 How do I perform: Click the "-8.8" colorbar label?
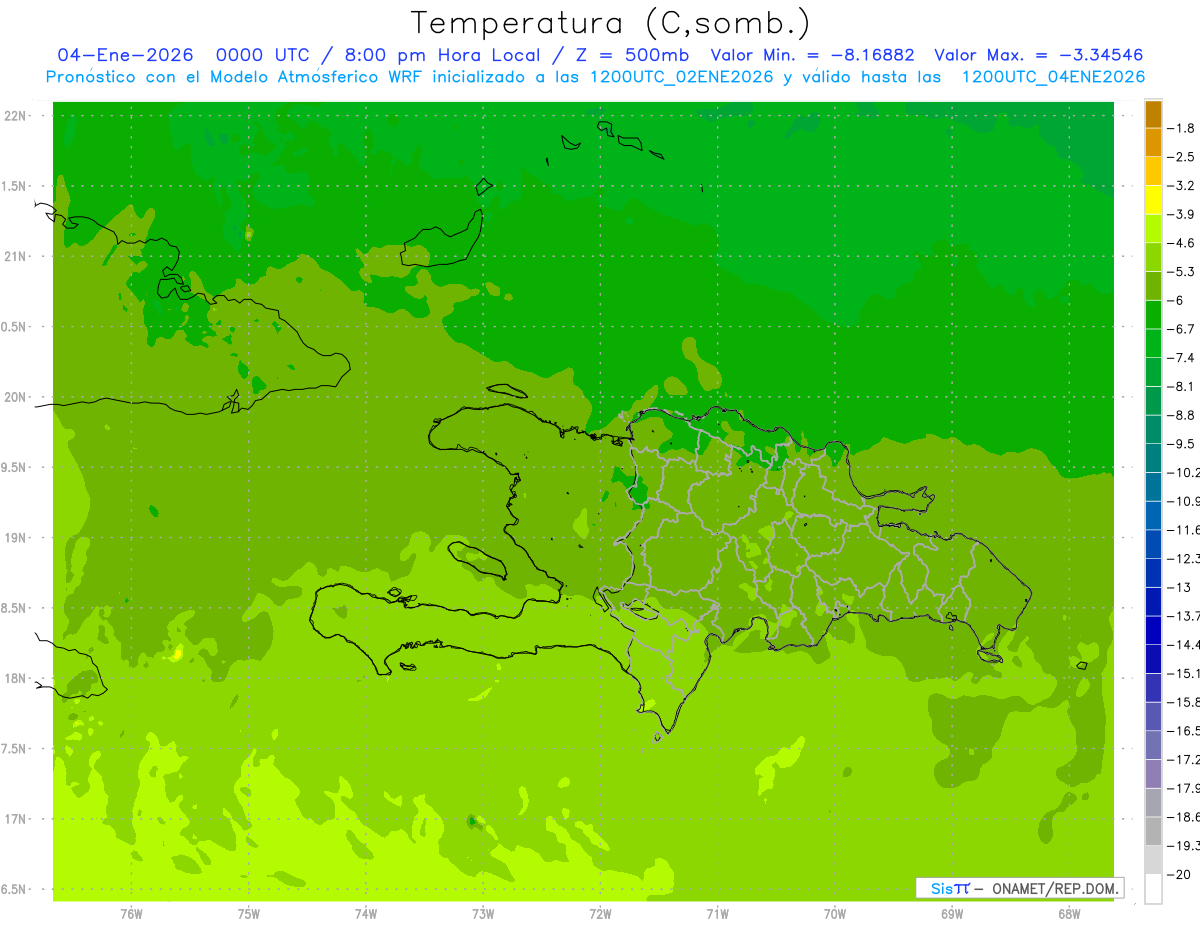1182,415
